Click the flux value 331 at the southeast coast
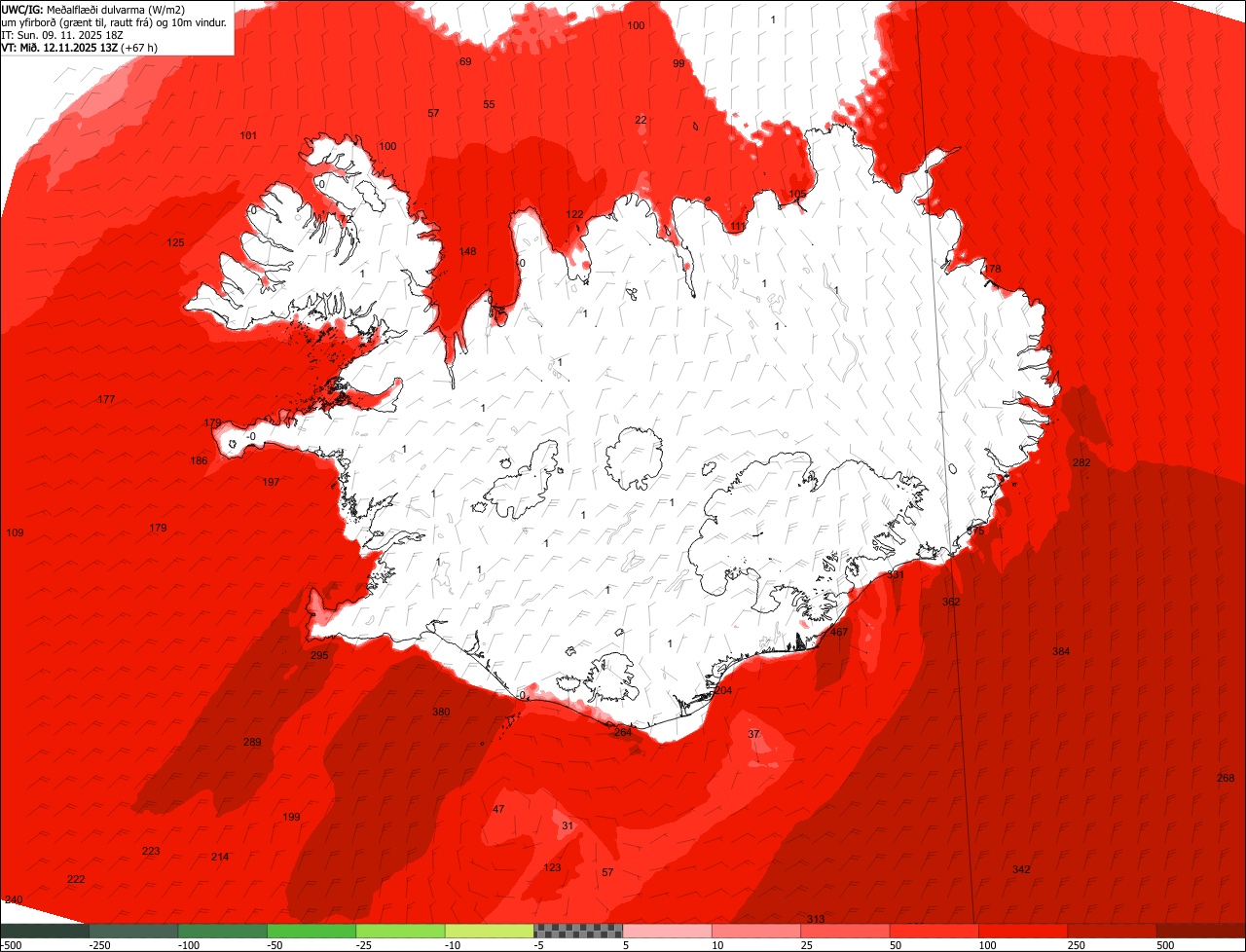Image resolution: width=1246 pixels, height=952 pixels. click(896, 575)
